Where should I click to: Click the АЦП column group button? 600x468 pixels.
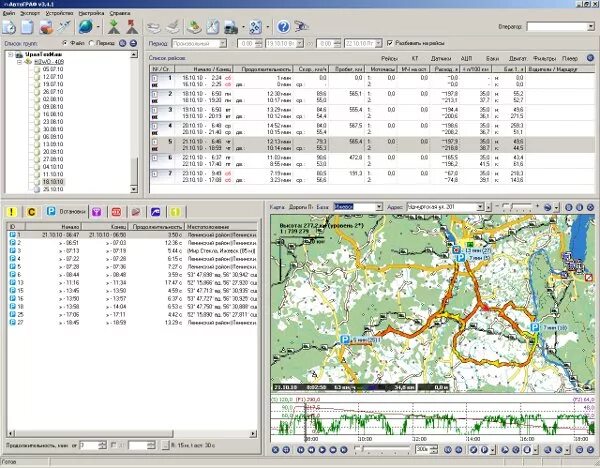pos(466,59)
